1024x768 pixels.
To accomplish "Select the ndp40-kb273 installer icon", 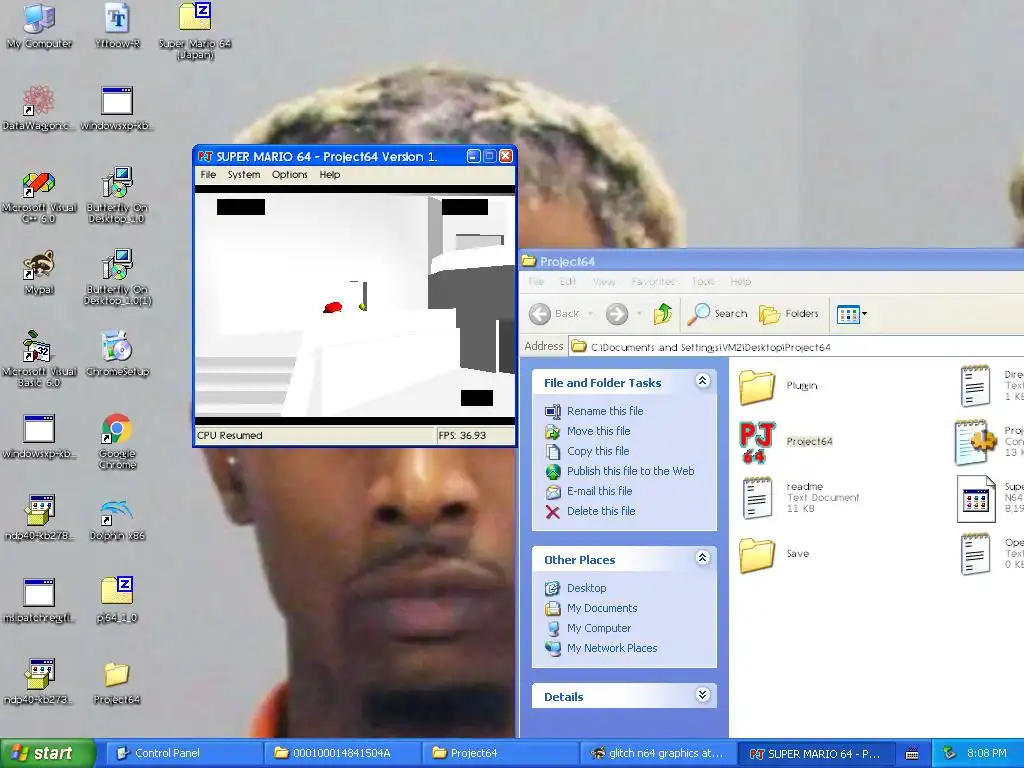I will point(39,682).
